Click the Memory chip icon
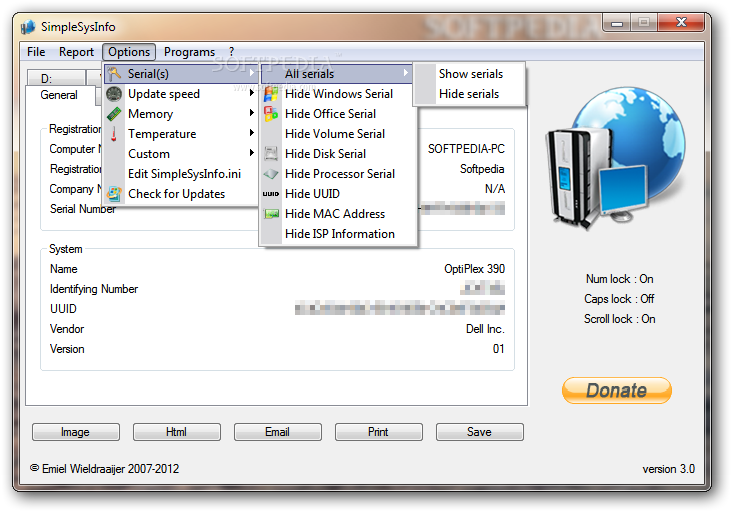Image resolution: width=732 pixels, height=512 pixels. tap(114, 114)
